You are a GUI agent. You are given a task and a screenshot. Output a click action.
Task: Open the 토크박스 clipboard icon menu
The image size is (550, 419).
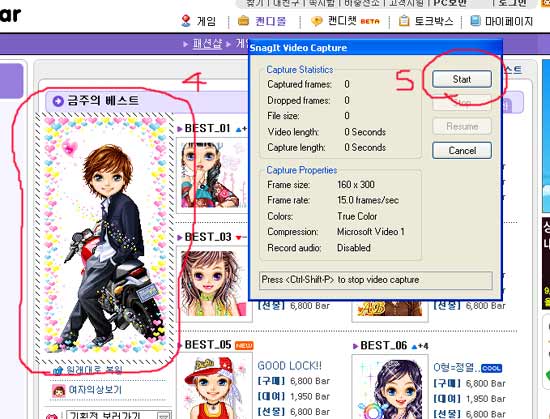click(x=404, y=21)
